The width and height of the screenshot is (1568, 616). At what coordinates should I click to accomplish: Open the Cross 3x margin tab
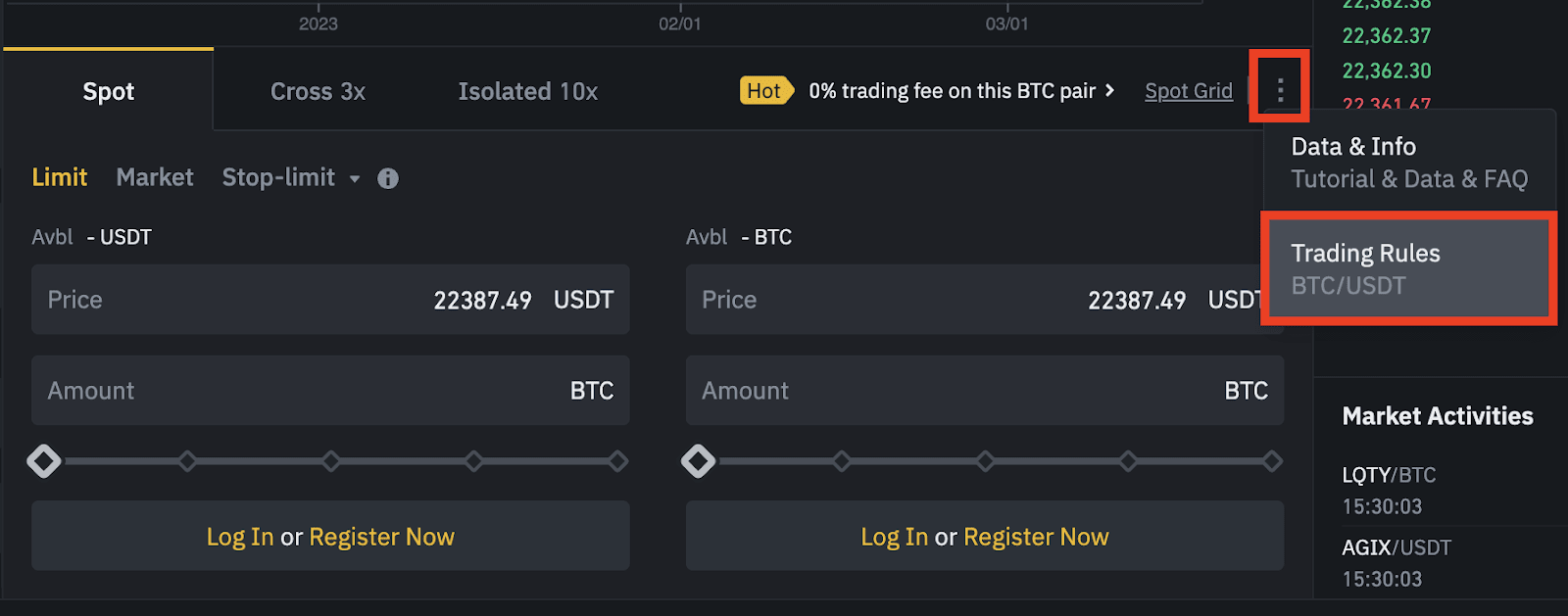coord(318,91)
